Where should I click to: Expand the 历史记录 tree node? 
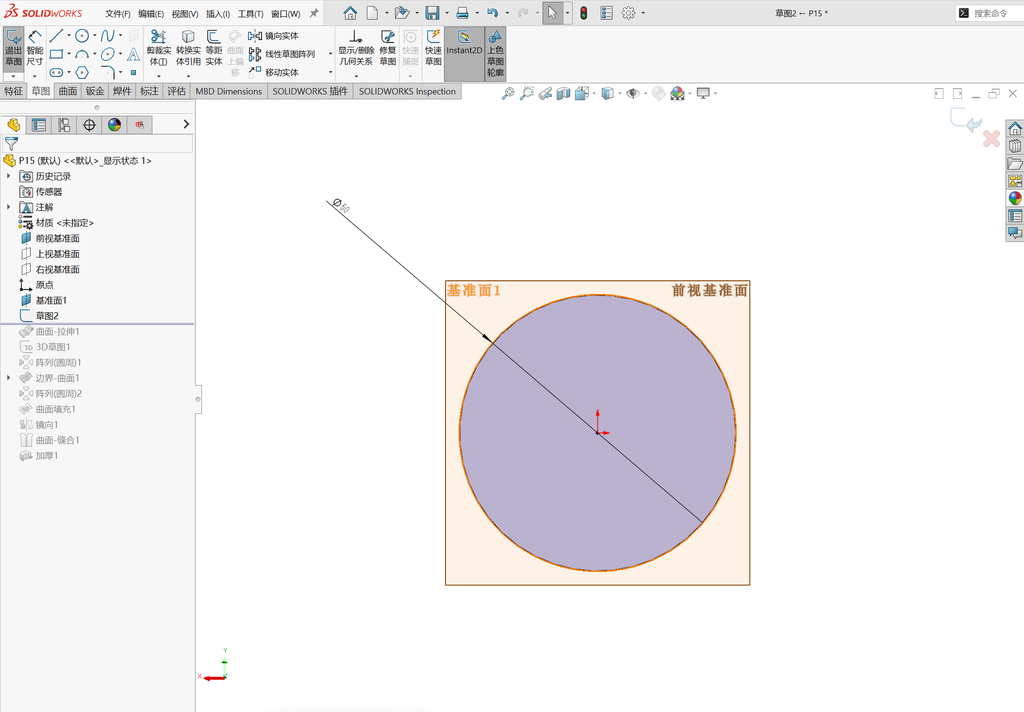[x=8, y=176]
